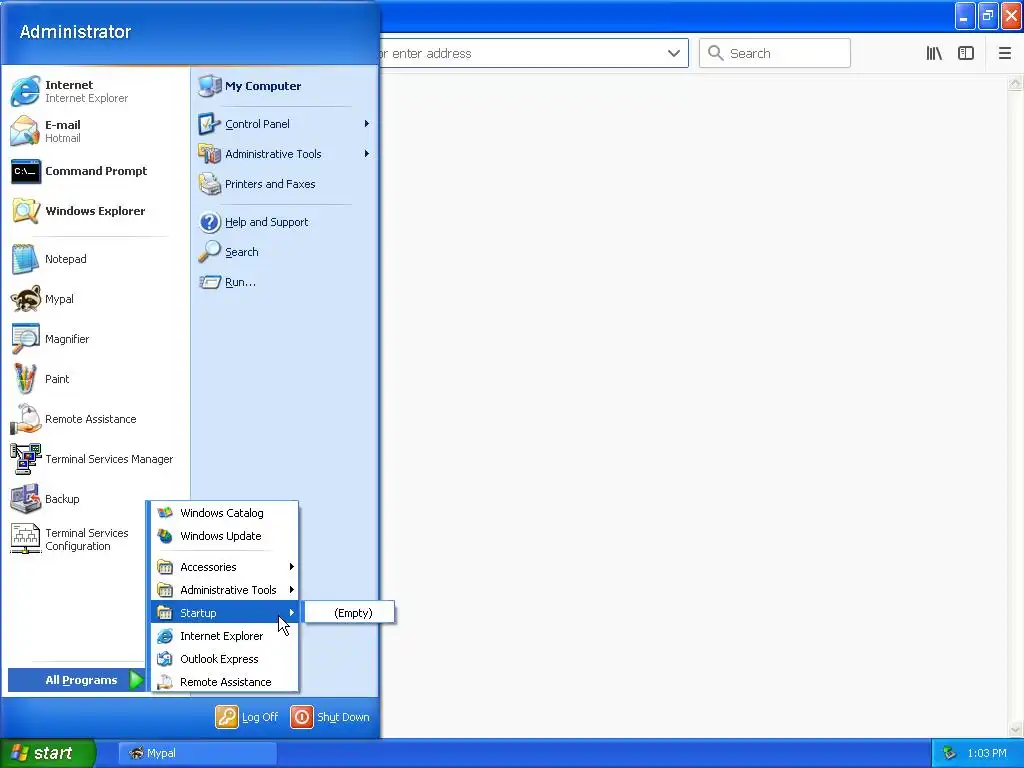Open the Paint program icon
The image size is (1024, 768).
(25, 379)
